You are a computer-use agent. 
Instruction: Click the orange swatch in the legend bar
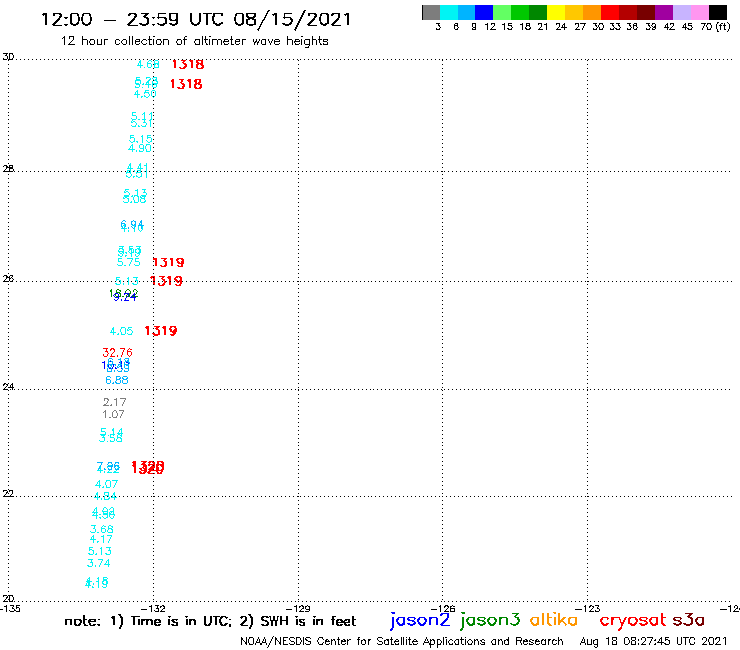(592, 12)
